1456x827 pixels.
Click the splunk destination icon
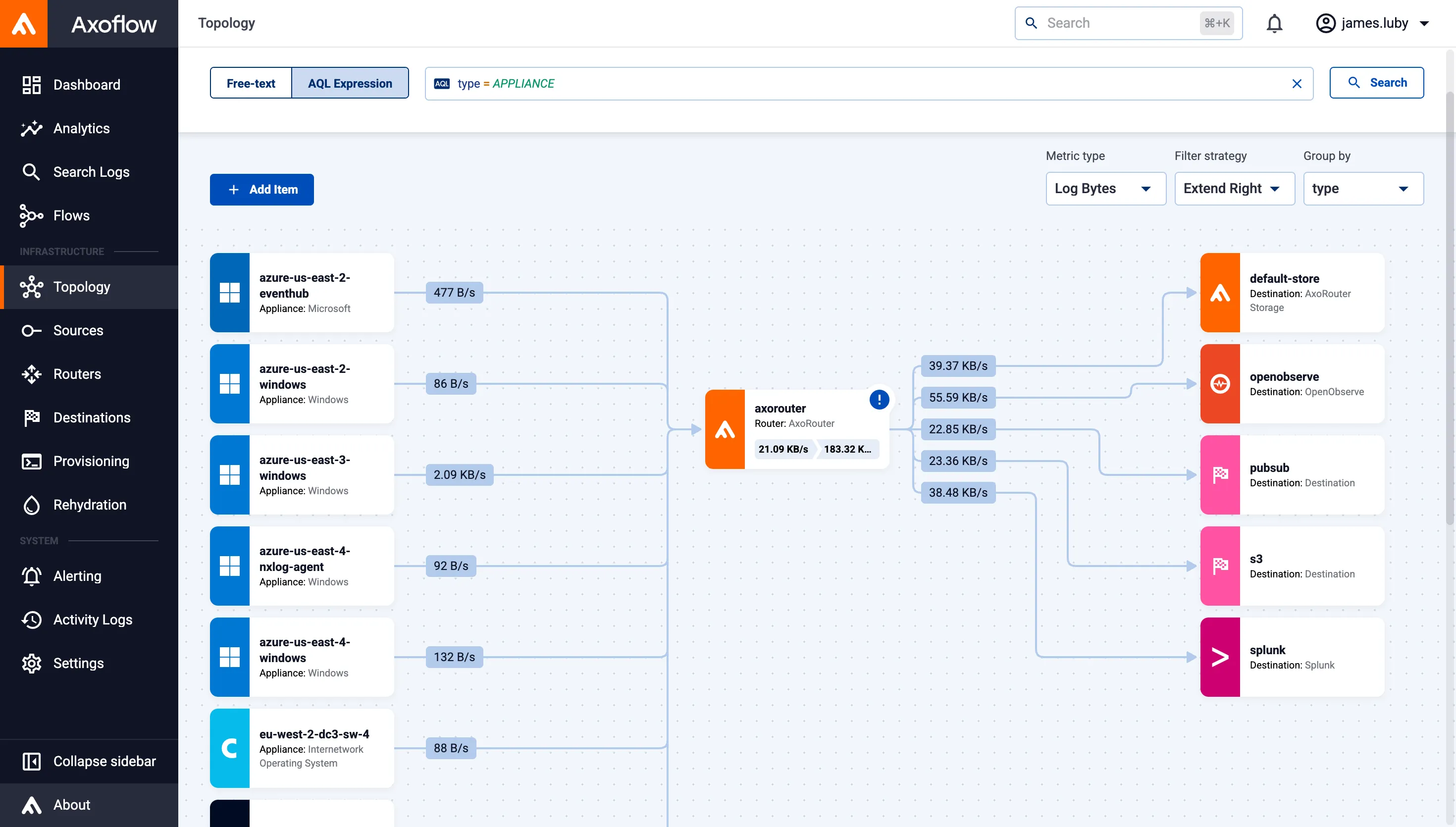[1219, 657]
